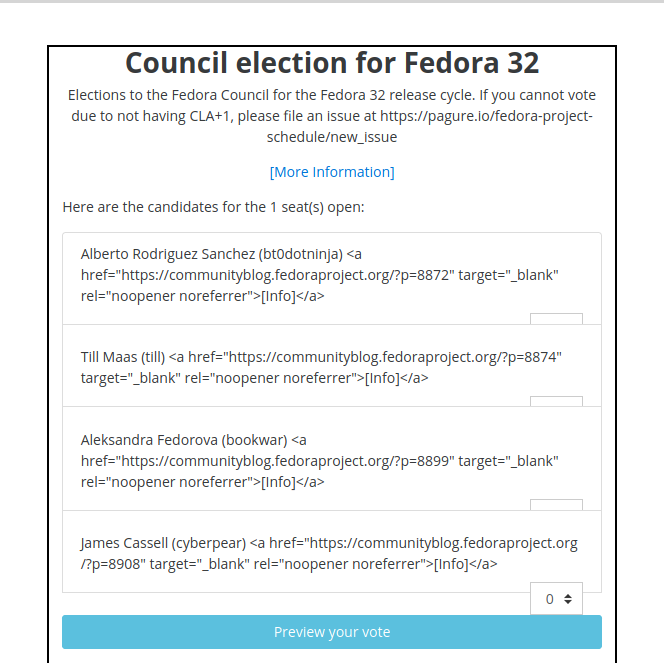Open Alberto Rodriguez Sanchez's vote selector box

pyautogui.click(x=556, y=319)
